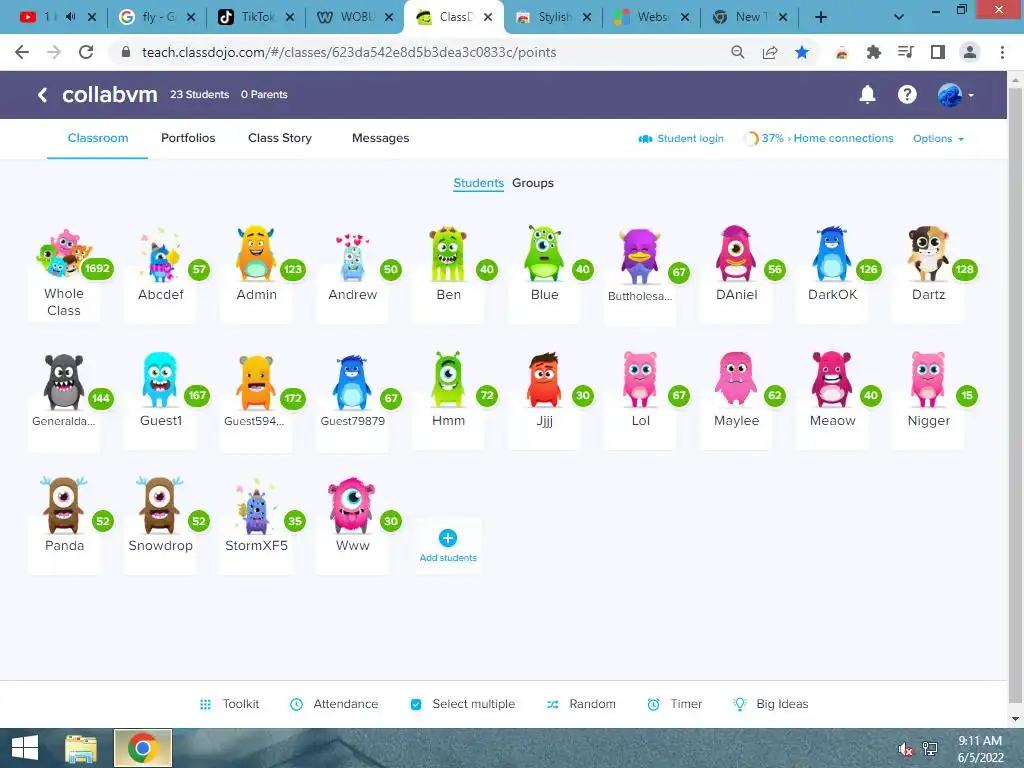The image size is (1024, 768).
Task: Select Panda's brown cyclops avatar
Action: pos(63,505)
